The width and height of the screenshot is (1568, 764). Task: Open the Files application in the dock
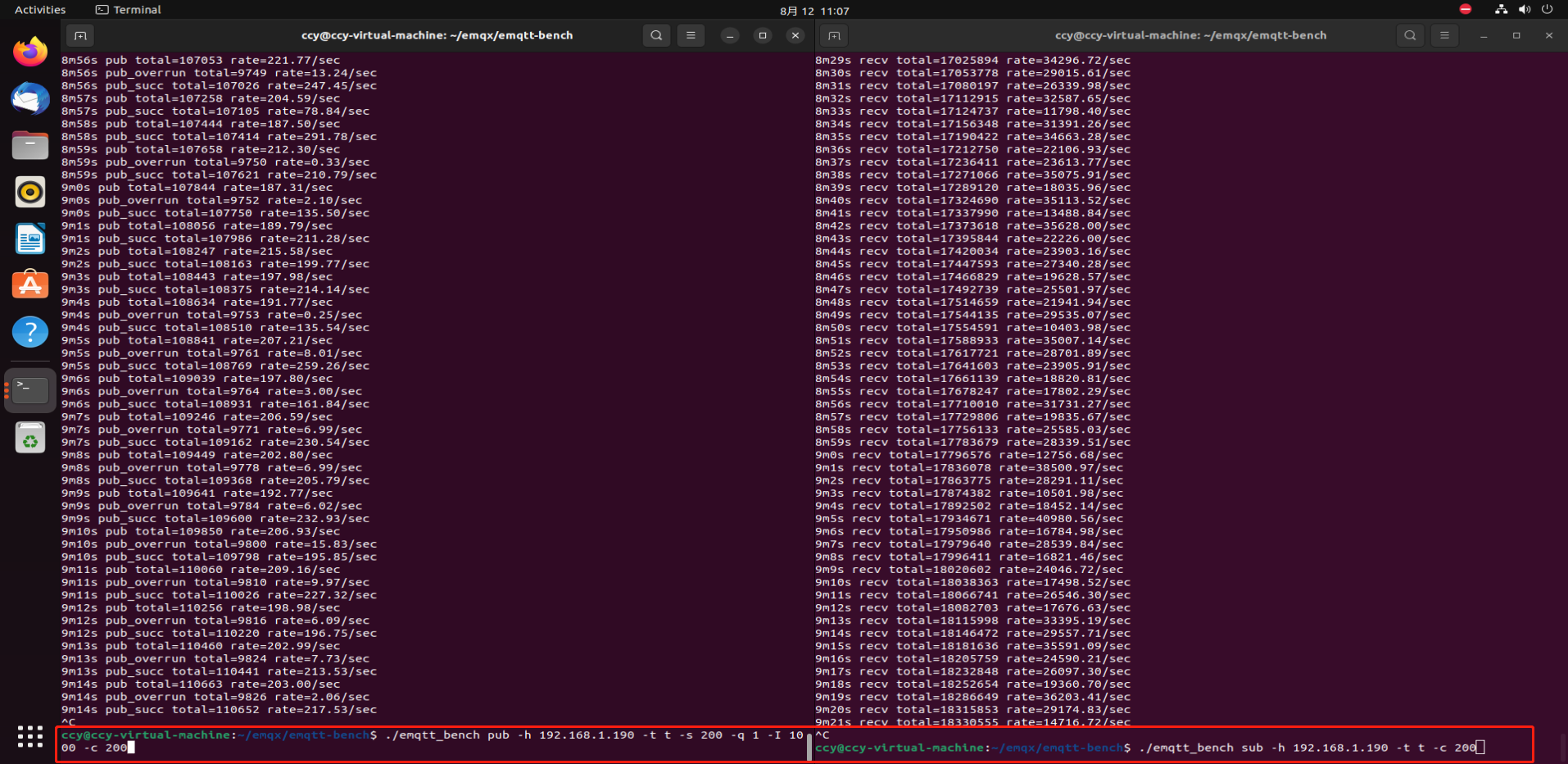[x=30, y=145]
